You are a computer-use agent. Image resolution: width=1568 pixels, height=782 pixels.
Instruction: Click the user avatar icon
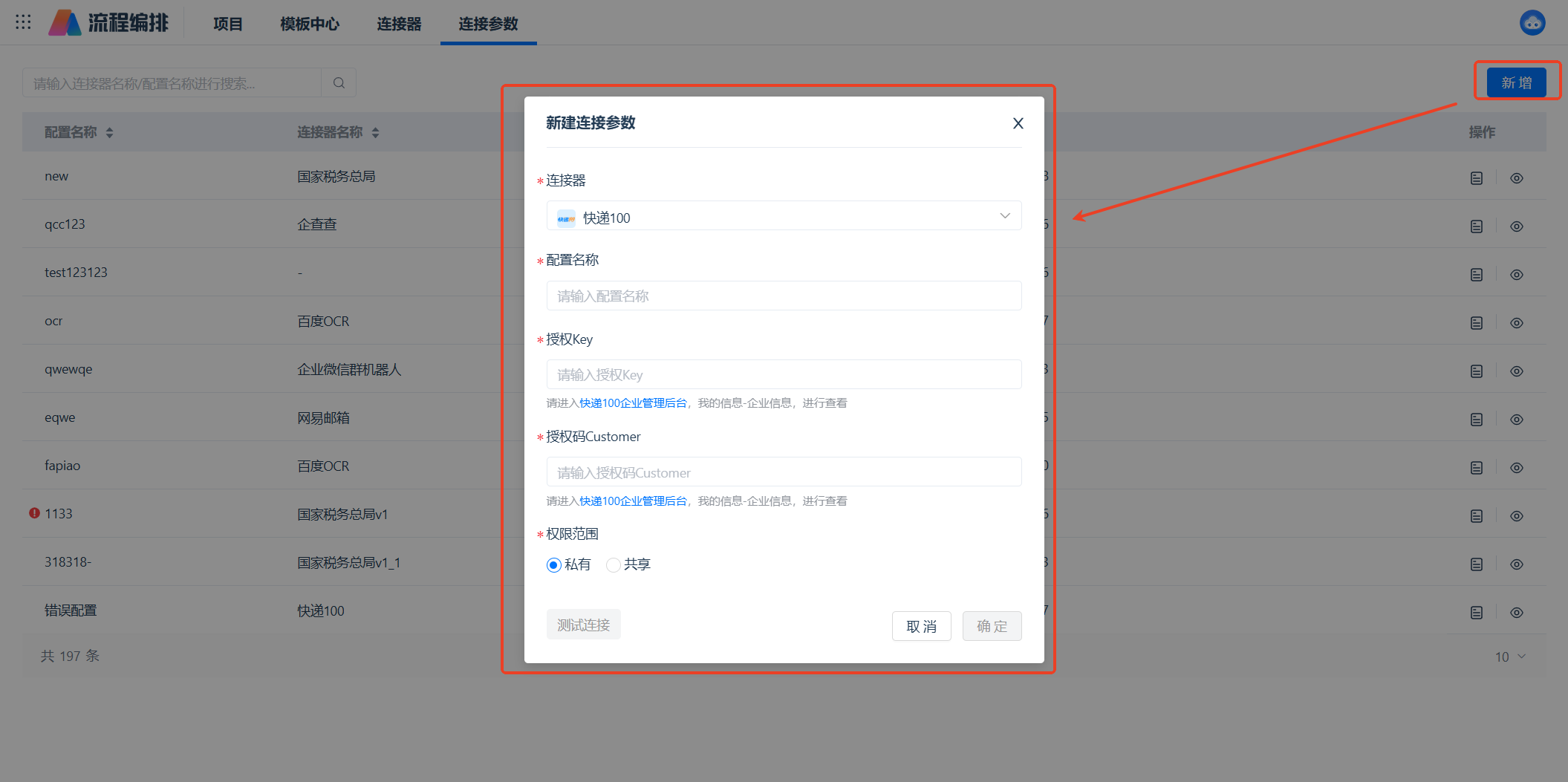(x=1532, y=23)
